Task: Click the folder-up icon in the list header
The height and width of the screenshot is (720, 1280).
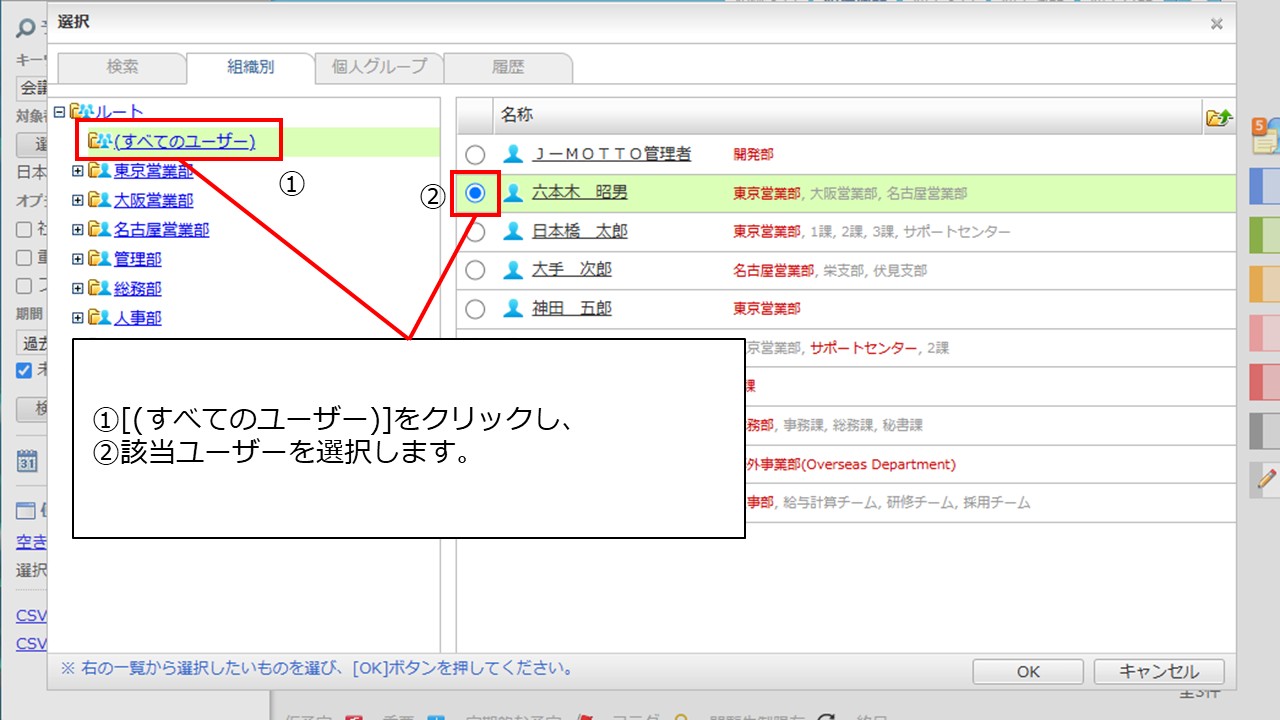Action: [1218, 117]
